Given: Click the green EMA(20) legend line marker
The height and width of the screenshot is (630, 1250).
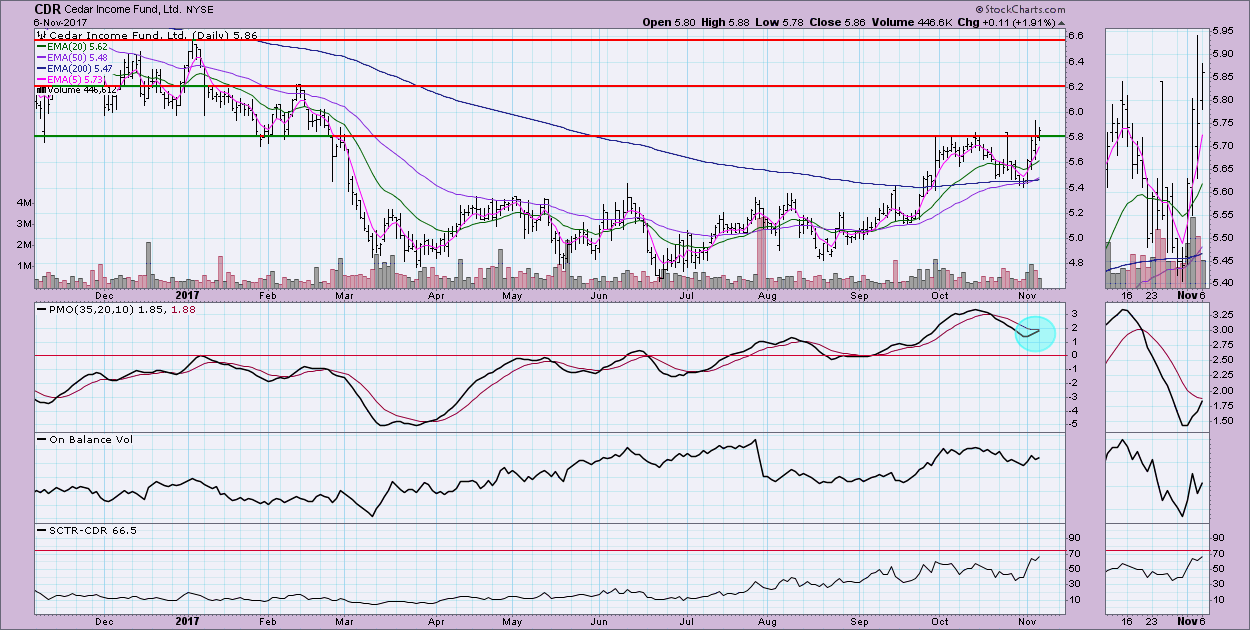Looking at the screenshot, I should pyautogui.click(x=40, y=46).
